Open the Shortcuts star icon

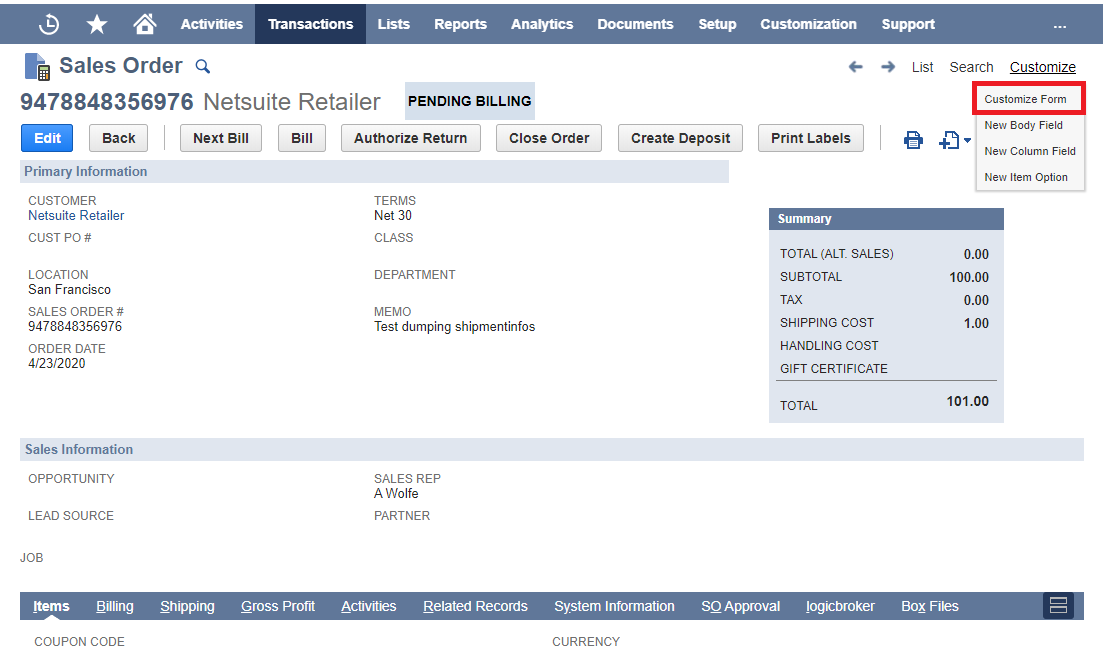pos(97,24)
